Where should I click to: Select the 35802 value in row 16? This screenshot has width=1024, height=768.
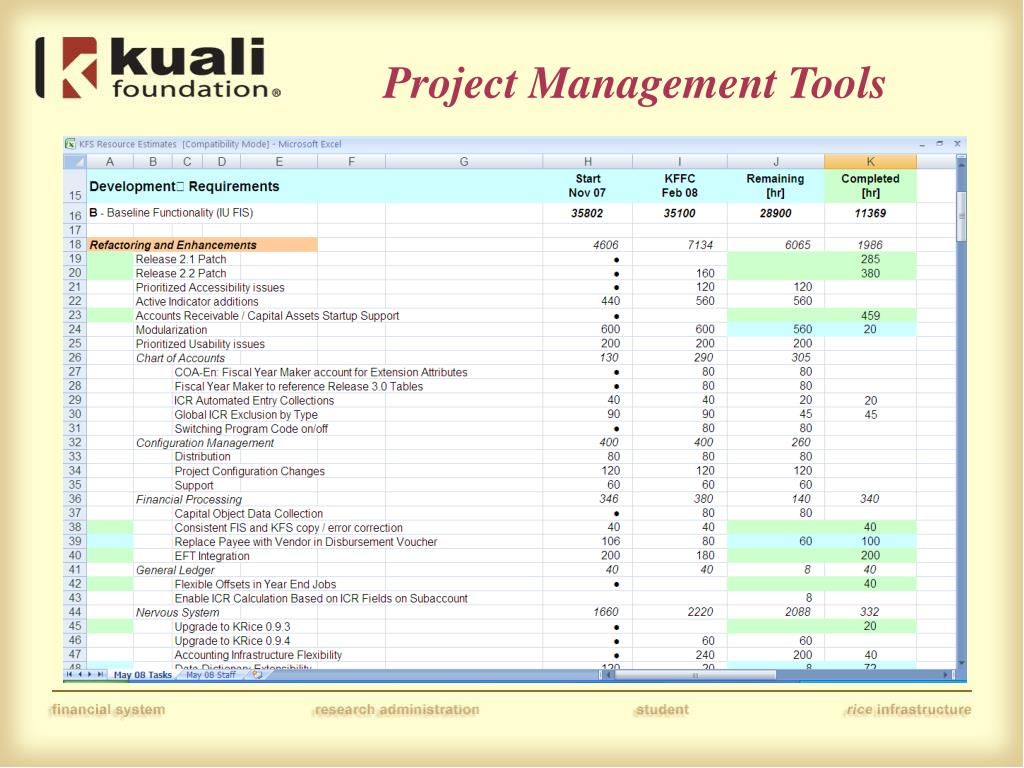tap(587, 214)
